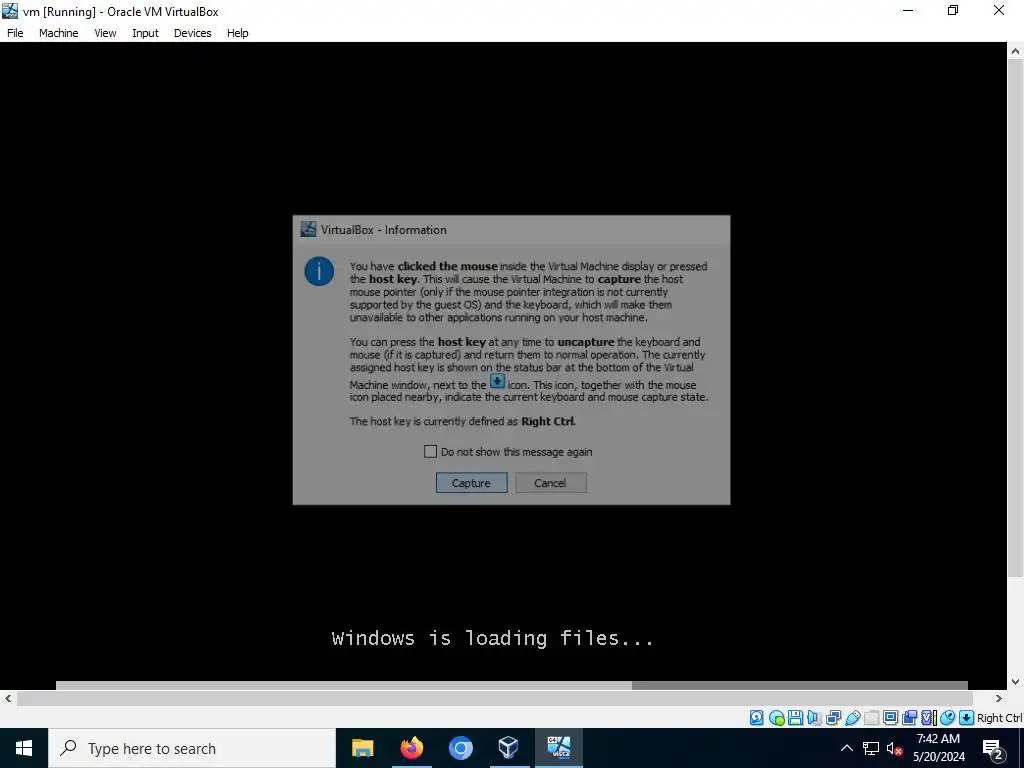This screenshot has height=768, width=1024.
Task: Click the display status bar icon
Action: tap(890, 718)
